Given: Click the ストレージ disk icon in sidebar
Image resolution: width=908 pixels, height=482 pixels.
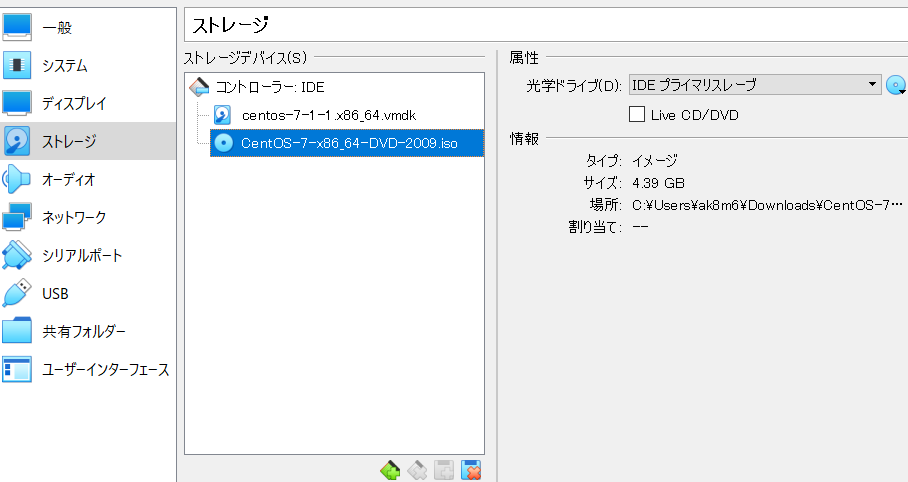Looking at the screenshot, I should point(17,141).
